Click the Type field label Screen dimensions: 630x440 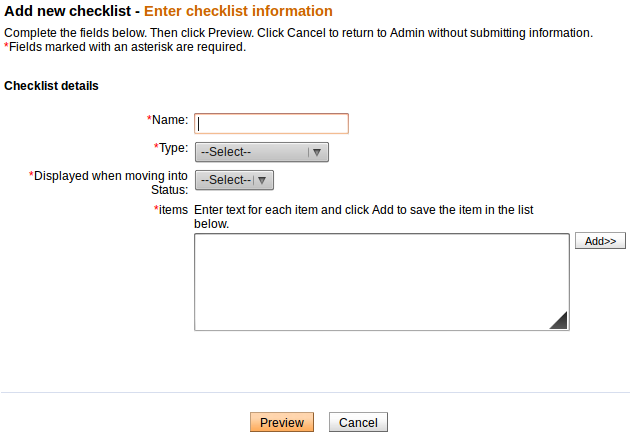172,148
